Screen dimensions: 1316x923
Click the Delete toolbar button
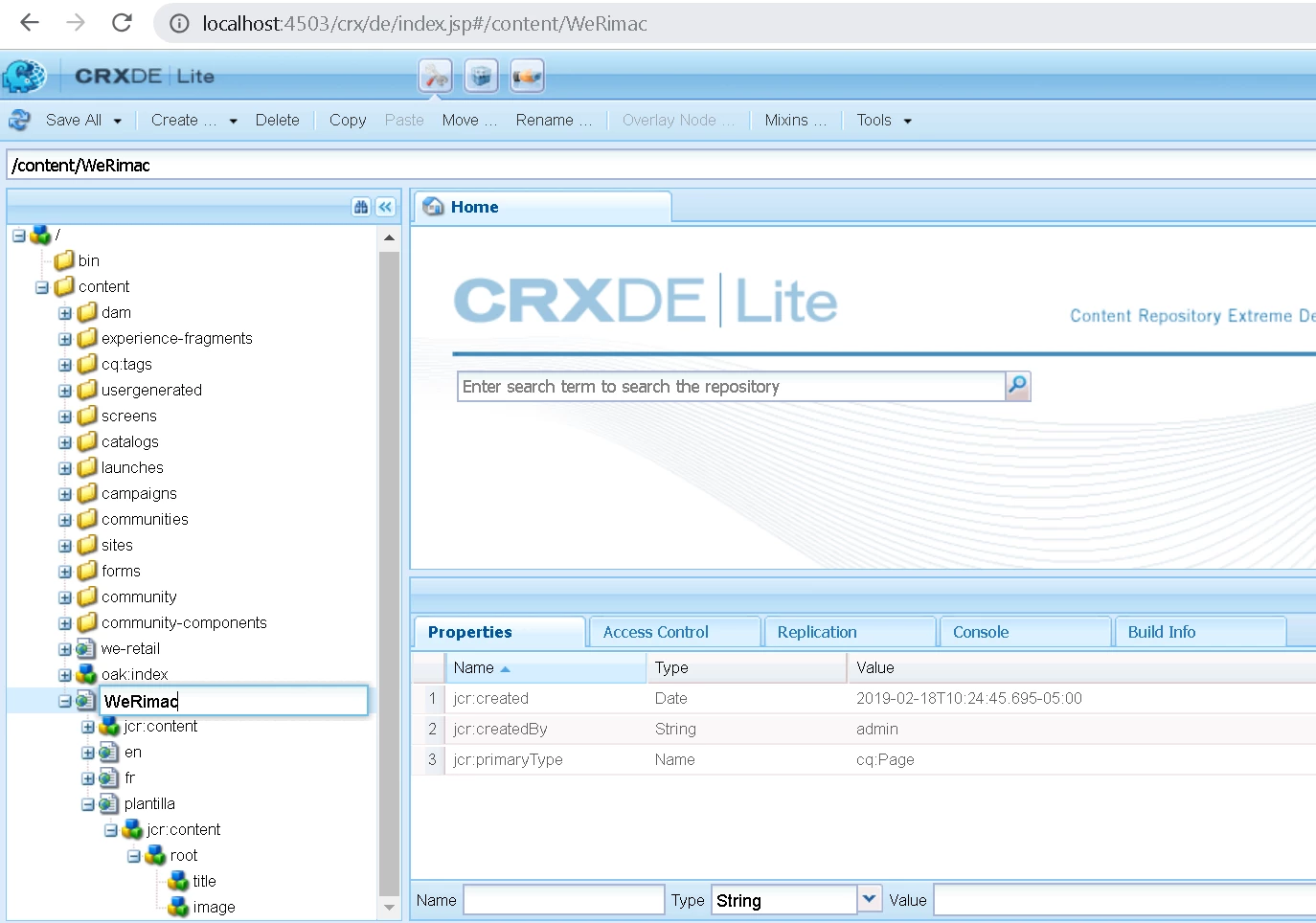coord(277,120)
